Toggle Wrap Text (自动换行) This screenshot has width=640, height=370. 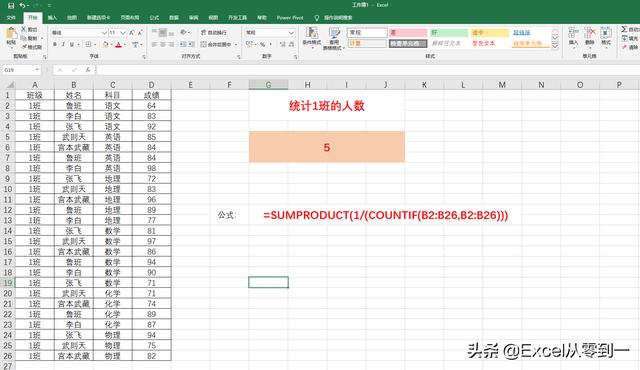pyautogui.click(x=214, y=32)
